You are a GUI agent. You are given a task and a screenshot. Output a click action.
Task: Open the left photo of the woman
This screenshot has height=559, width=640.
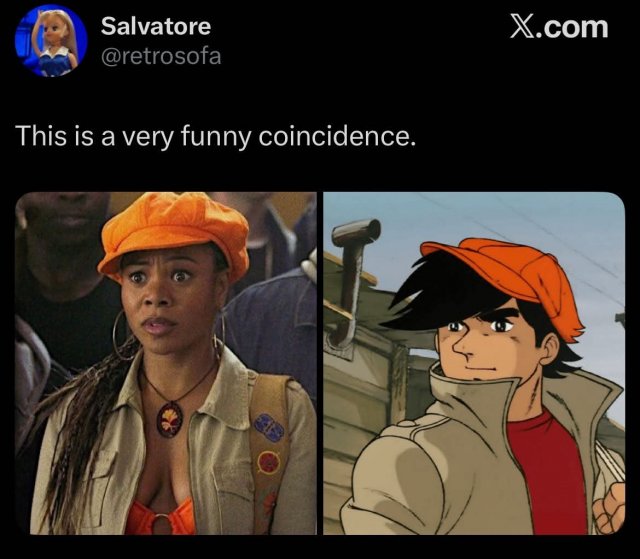(x=166, y=363)
